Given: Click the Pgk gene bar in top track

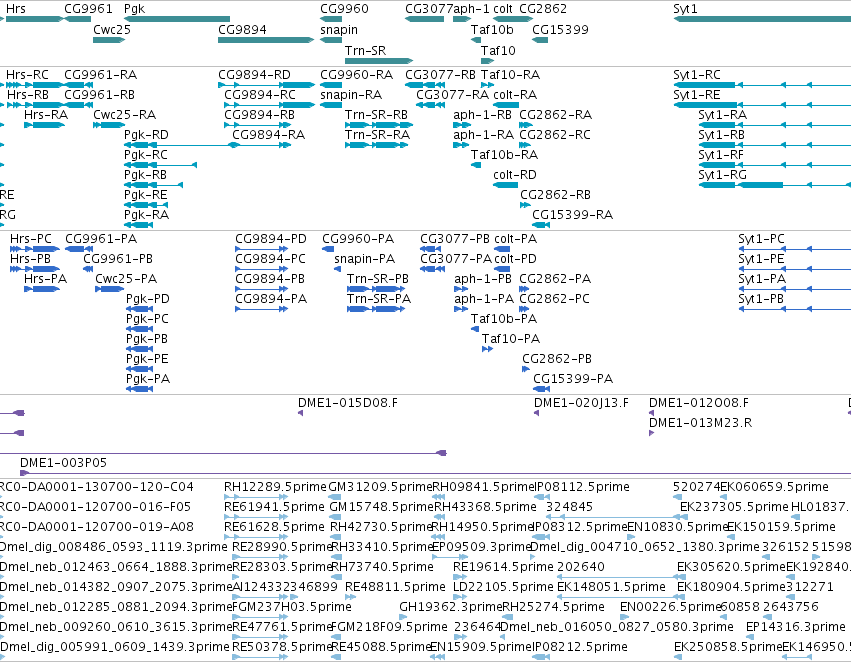Looking at the screenshot, I should point(177,19).
